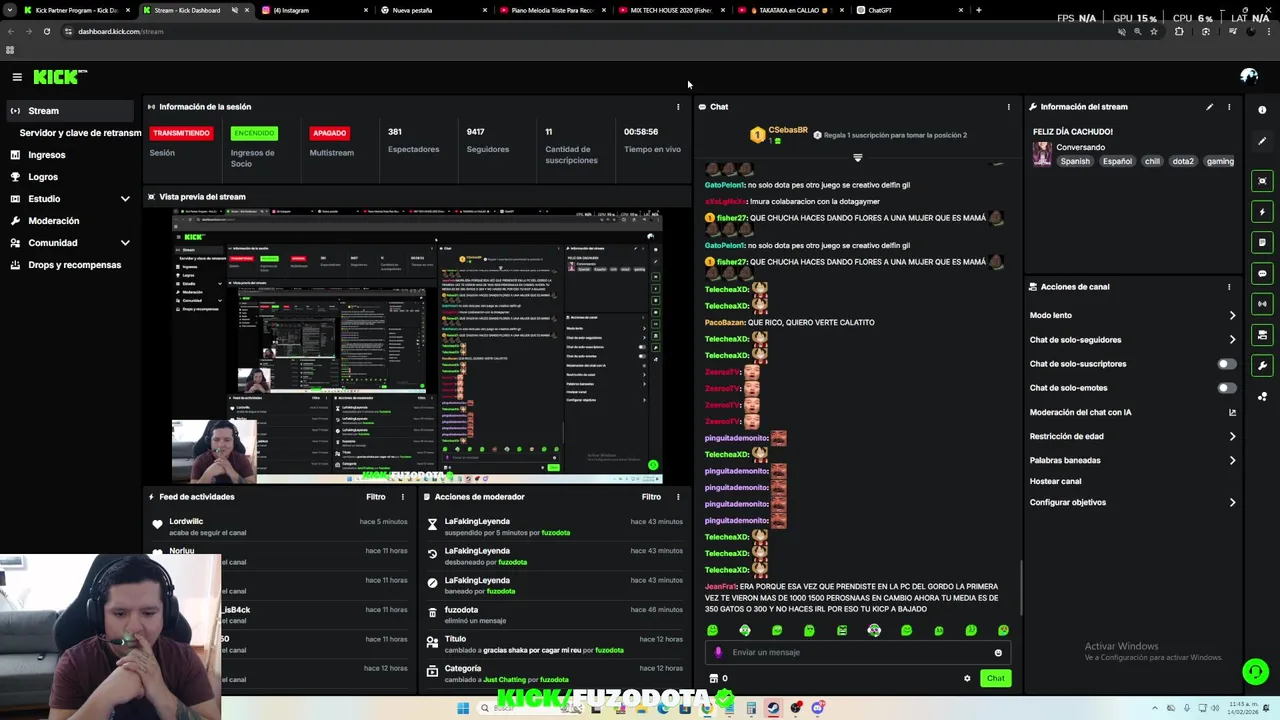The width and height of the screenshot is (1280, 720).
Task: Open the profile avatar at top right
Action: 1248,76
